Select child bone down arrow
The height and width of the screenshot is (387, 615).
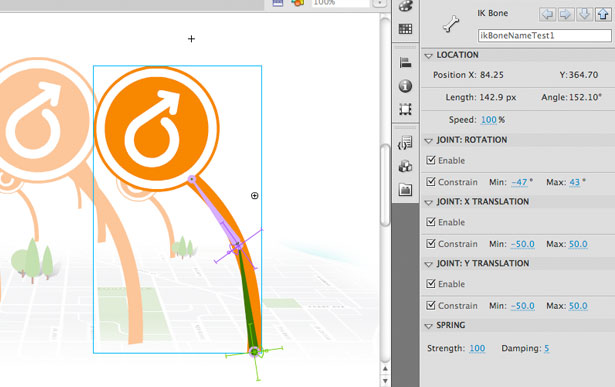pos(584,15)
